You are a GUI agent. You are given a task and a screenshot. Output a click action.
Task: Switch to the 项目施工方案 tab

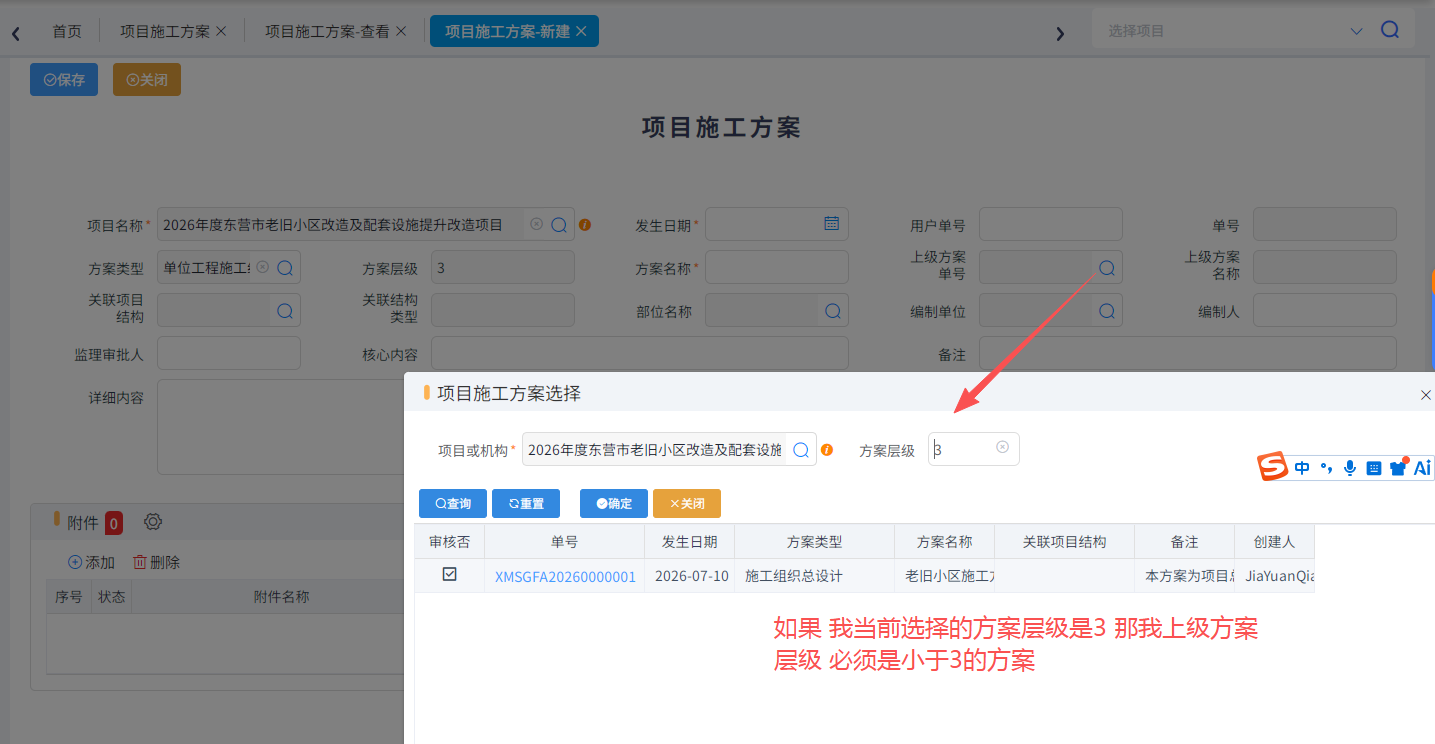pos(165,31)
